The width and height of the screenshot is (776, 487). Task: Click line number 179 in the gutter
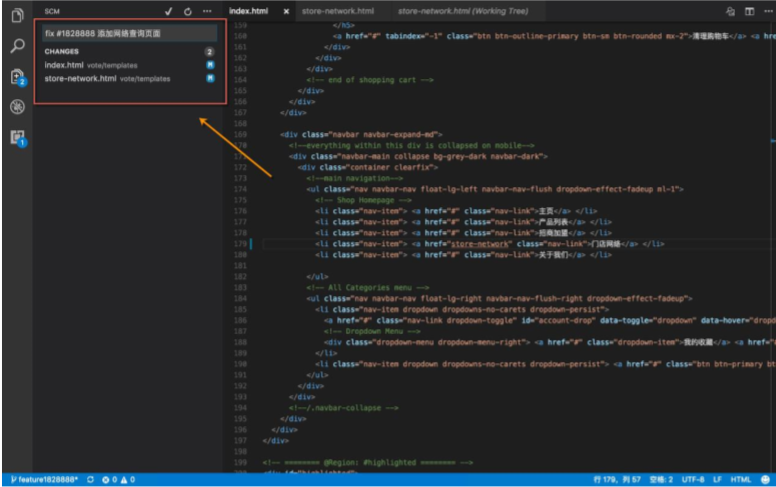241,244
